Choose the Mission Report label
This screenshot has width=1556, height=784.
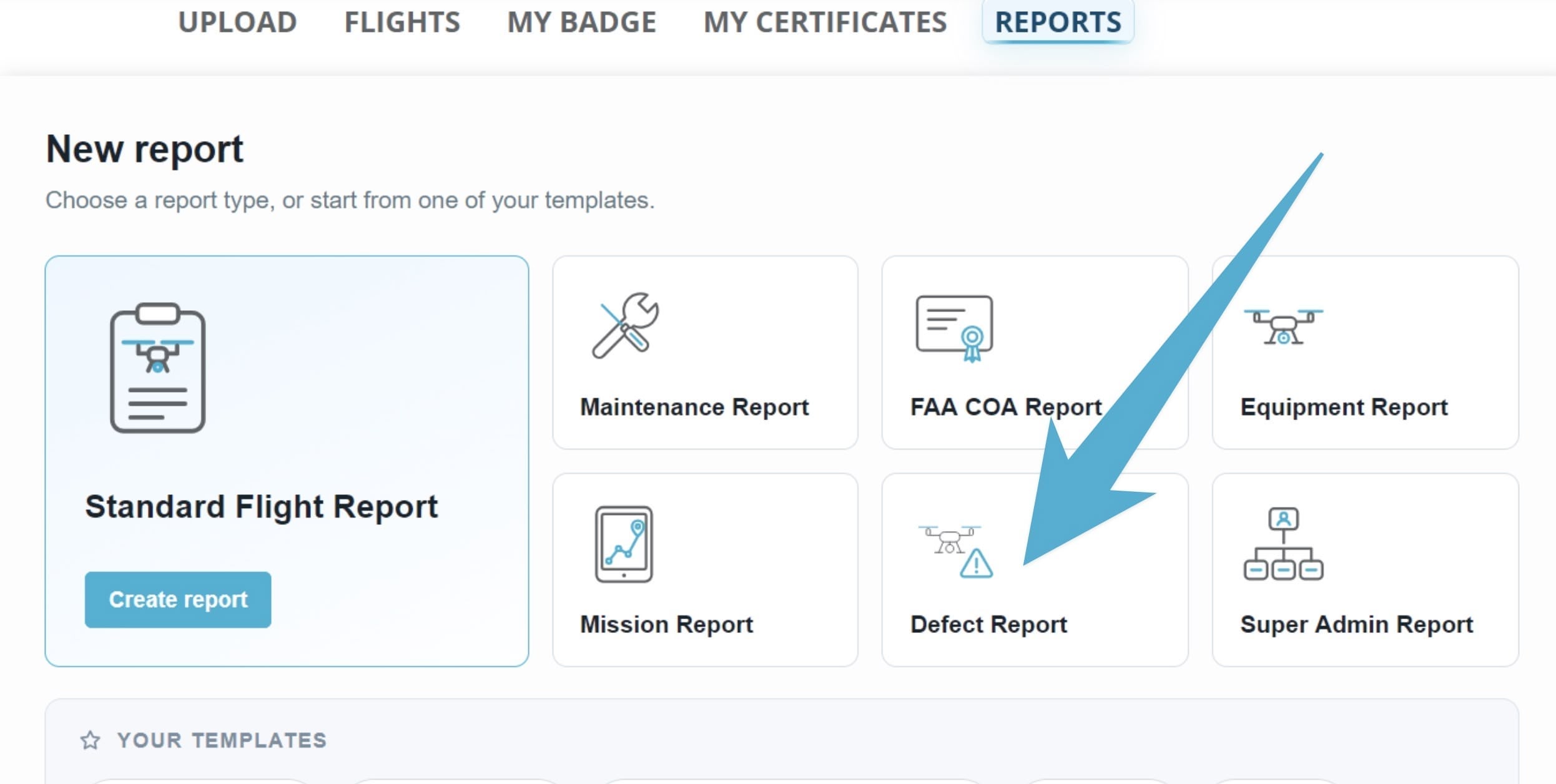[666, 624]
